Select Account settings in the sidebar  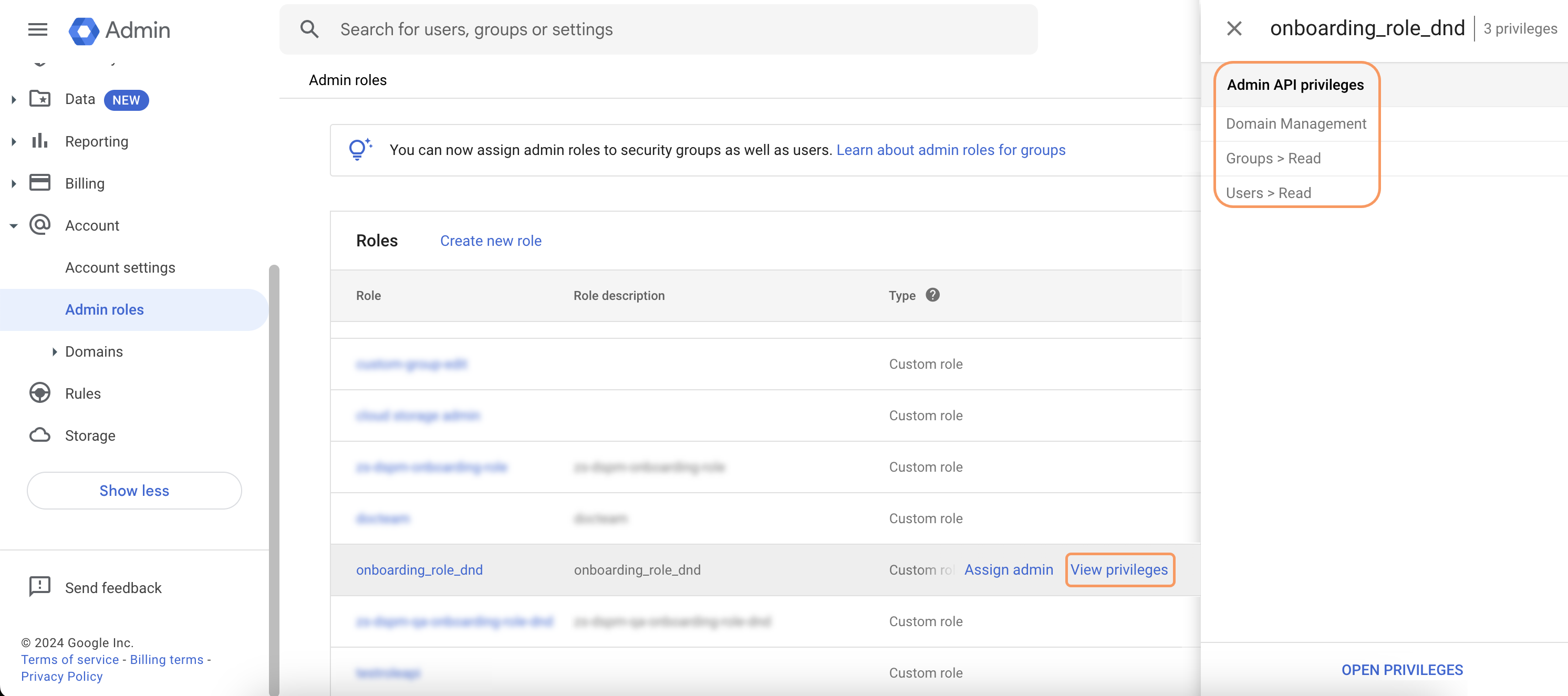(x=120, y=267)
